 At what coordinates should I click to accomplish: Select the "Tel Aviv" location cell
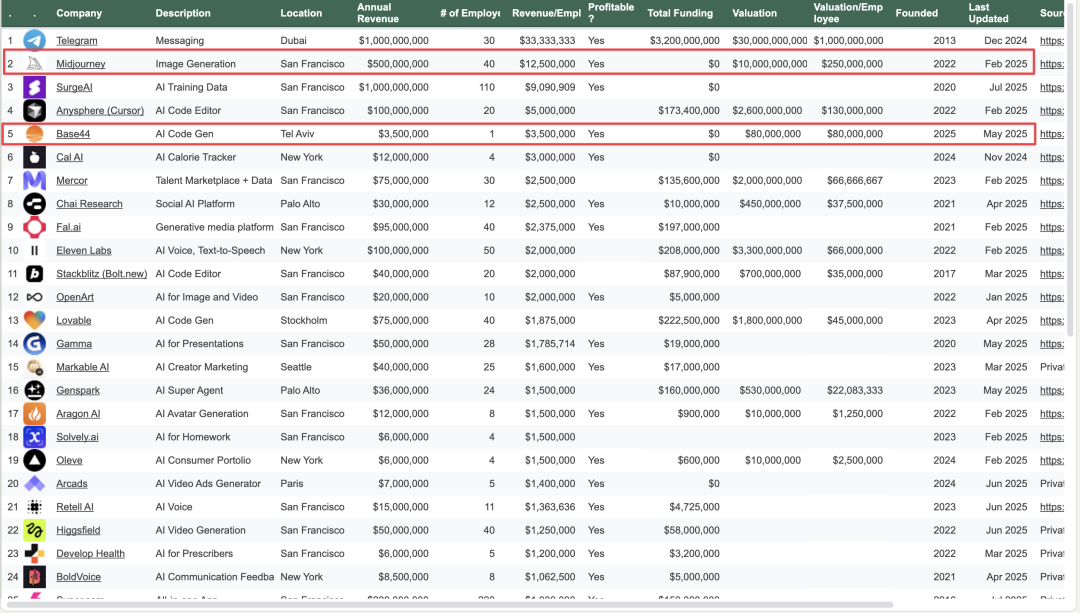[297, 134]
